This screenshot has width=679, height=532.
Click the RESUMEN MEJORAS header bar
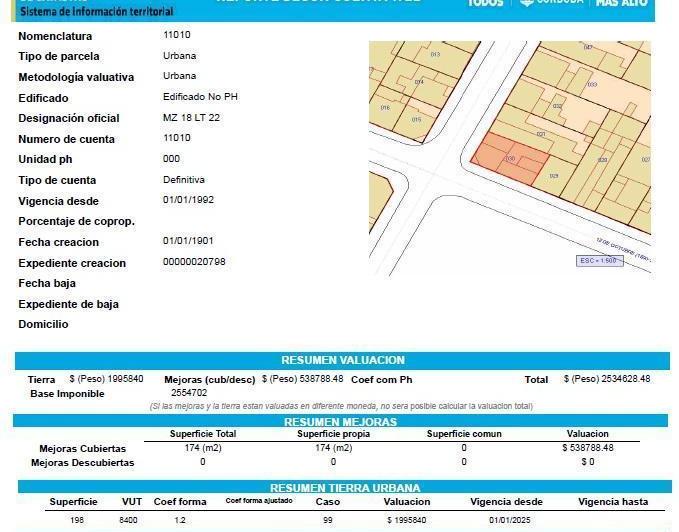pos(340,421)
